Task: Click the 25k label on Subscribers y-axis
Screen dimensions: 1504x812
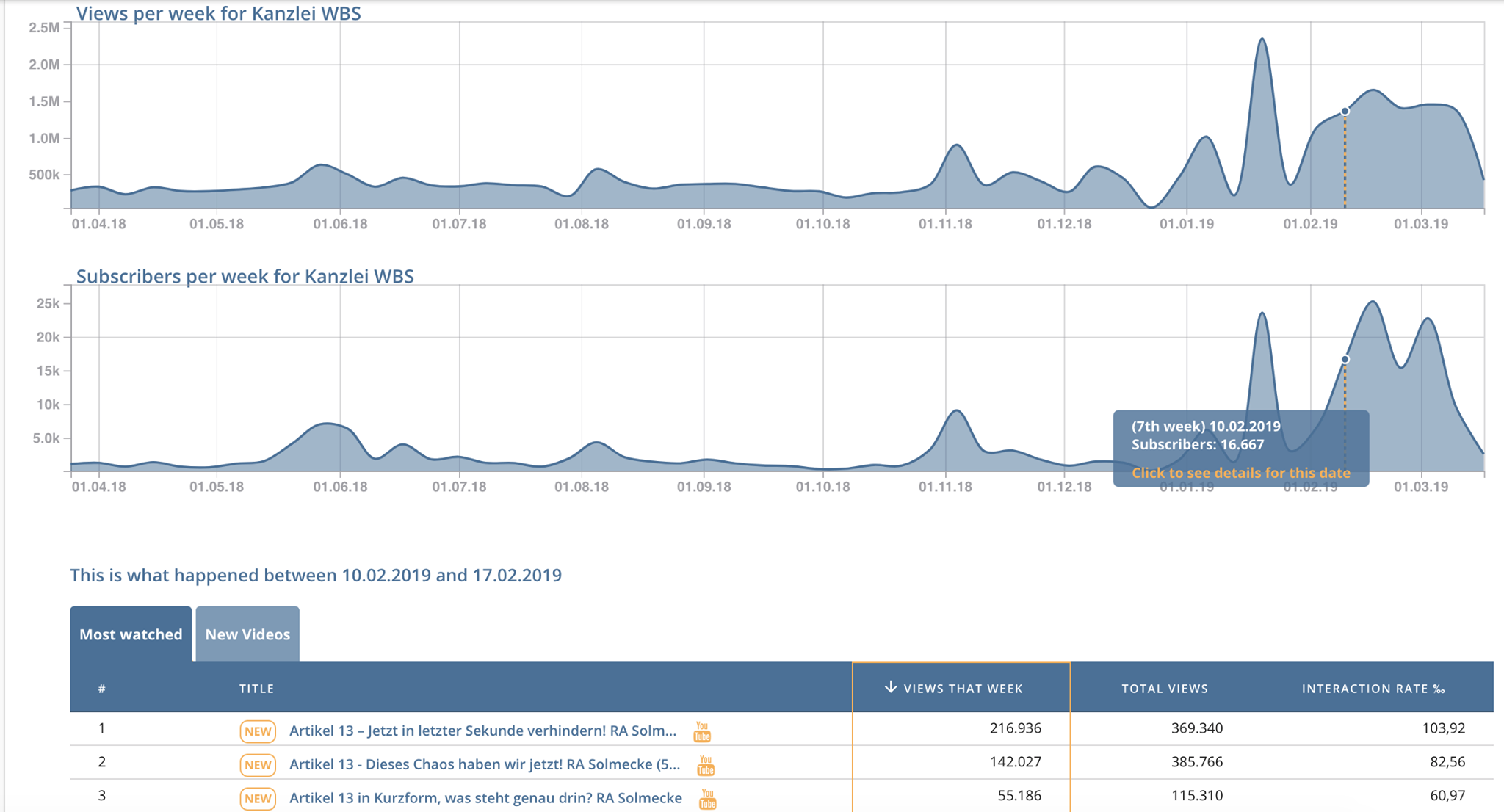Action: (48, 304)
